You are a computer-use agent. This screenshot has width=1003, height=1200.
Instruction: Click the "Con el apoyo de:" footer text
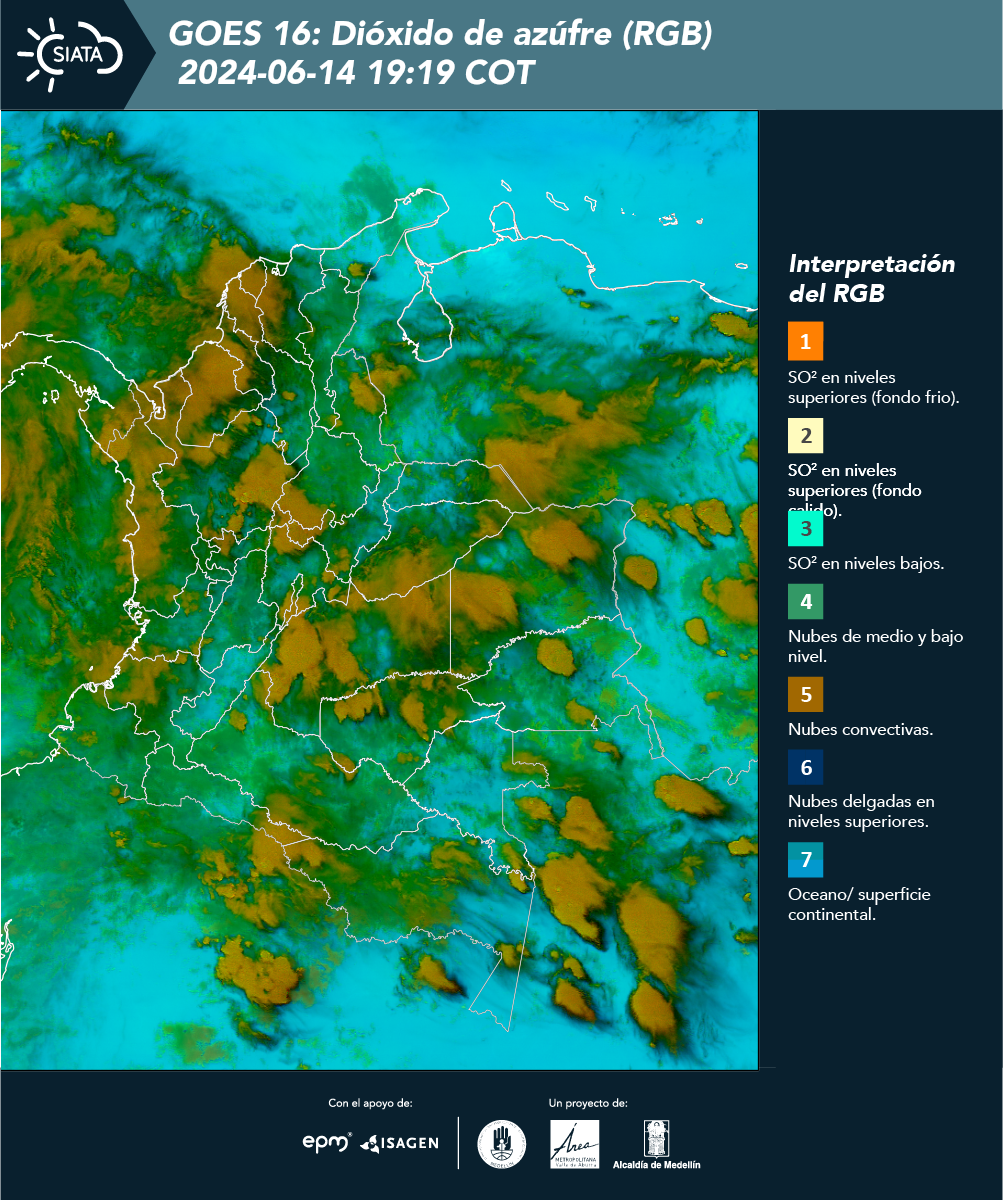370,1104
